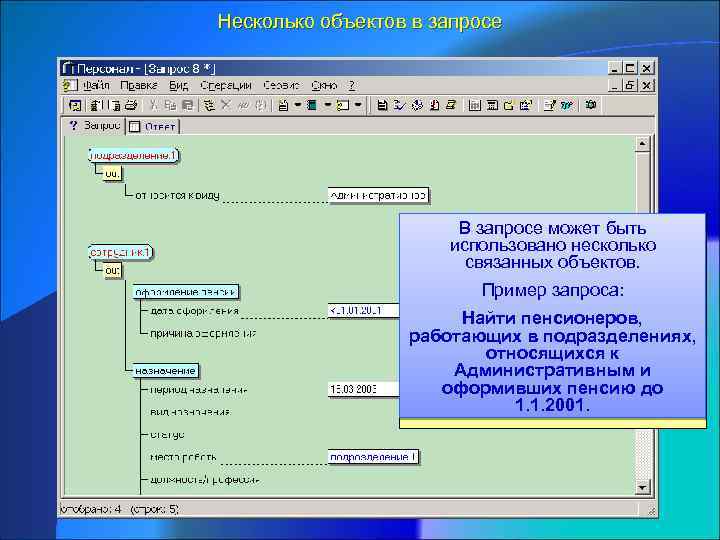Click the 'место работы' attribute
Screen dimensions: 720x540
tap(183, 457)
